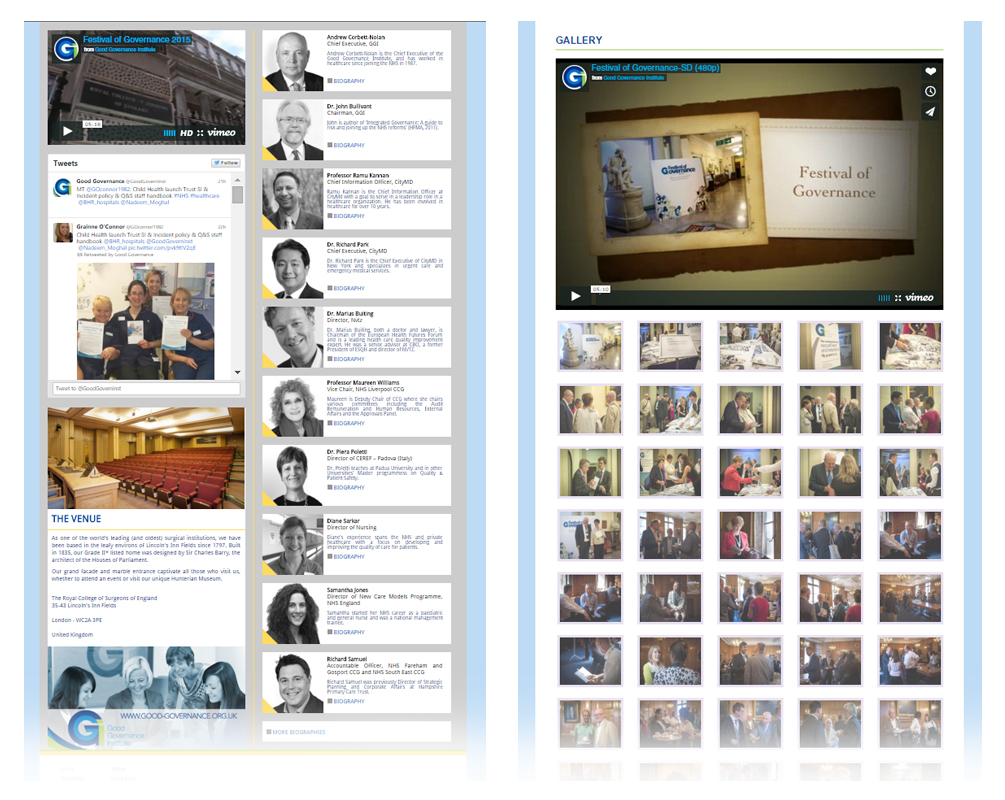Open the nurses photo in Grainne O'Connor's tweet
This screenshot has width=1005, height=800.
(145, 321)
